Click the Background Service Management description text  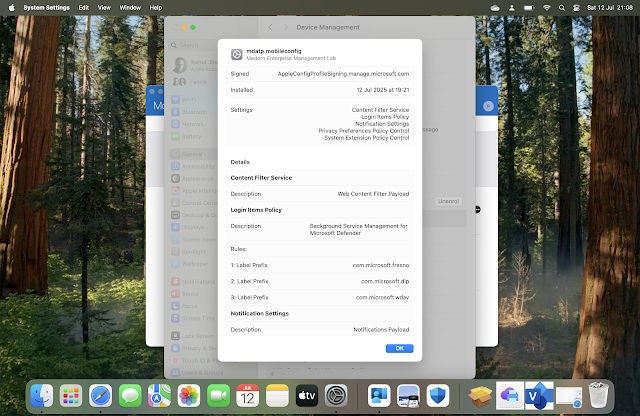(x=359, y=229)
